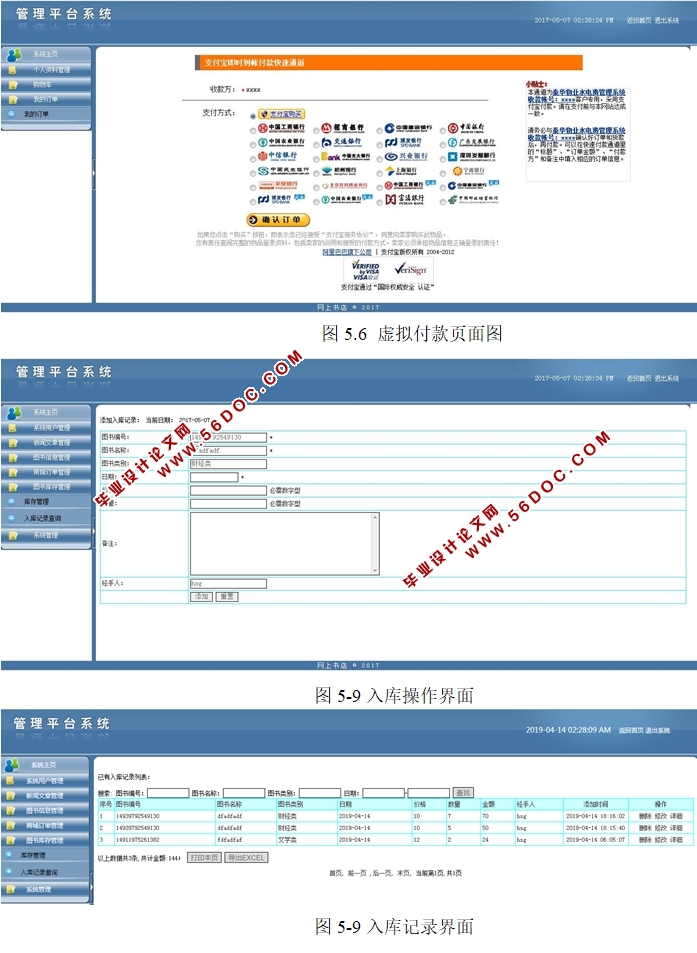Select the 兴业银行 radio button

coord(380,158)
